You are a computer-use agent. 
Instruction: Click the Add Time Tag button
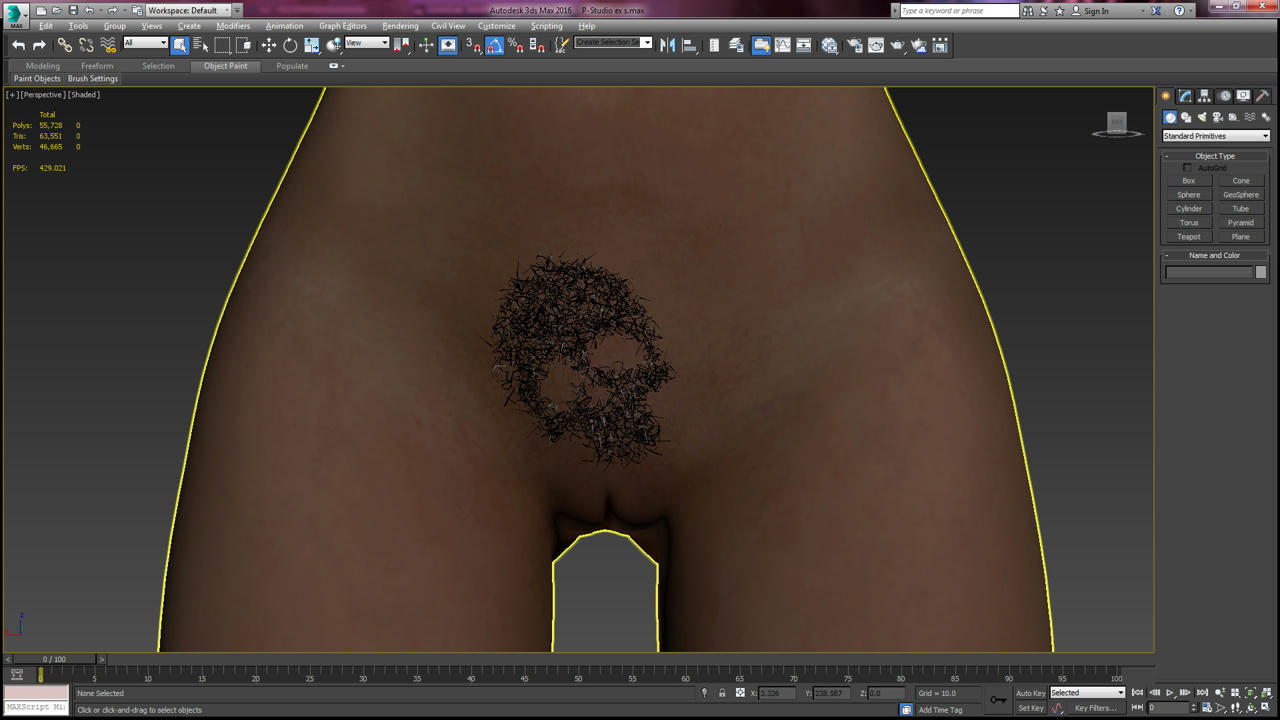click(x=941, y=710)
